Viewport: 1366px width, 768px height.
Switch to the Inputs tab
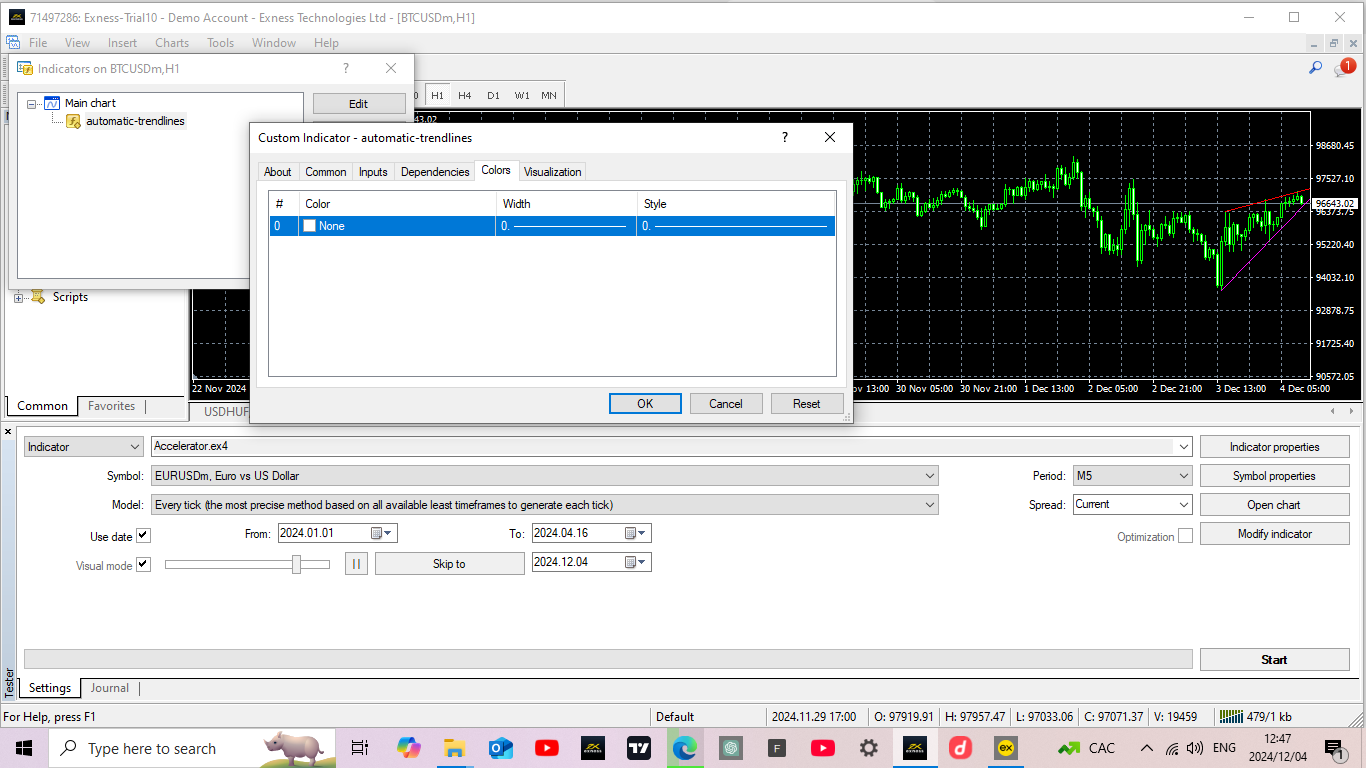(373, 172)
